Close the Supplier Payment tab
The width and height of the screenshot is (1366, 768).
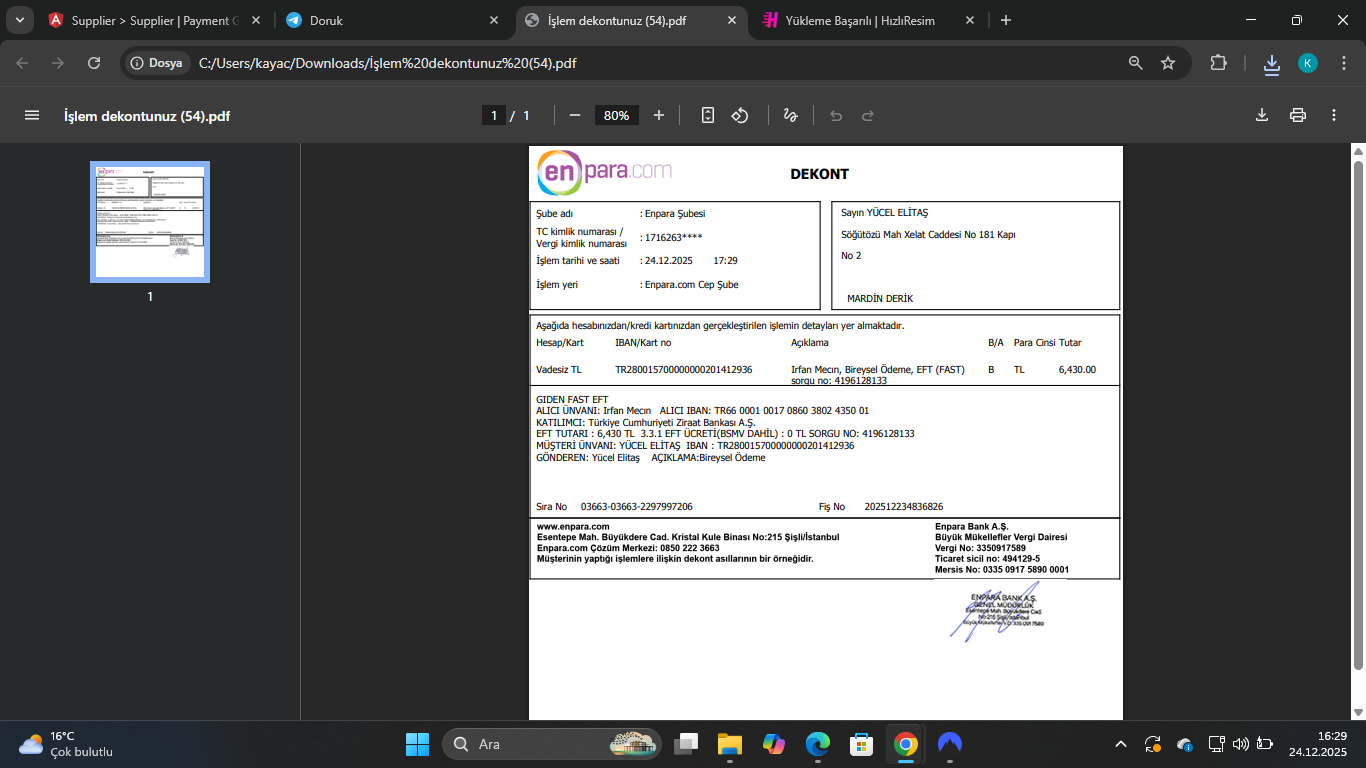(256, 20)
